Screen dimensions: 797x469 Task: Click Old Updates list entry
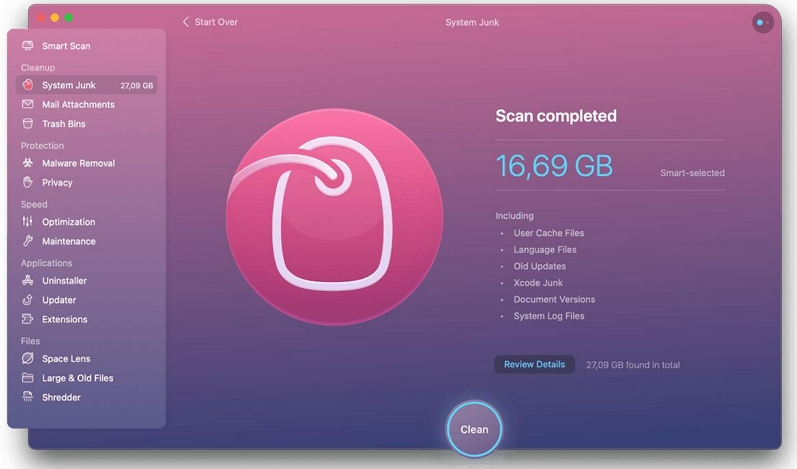[539, 266]
